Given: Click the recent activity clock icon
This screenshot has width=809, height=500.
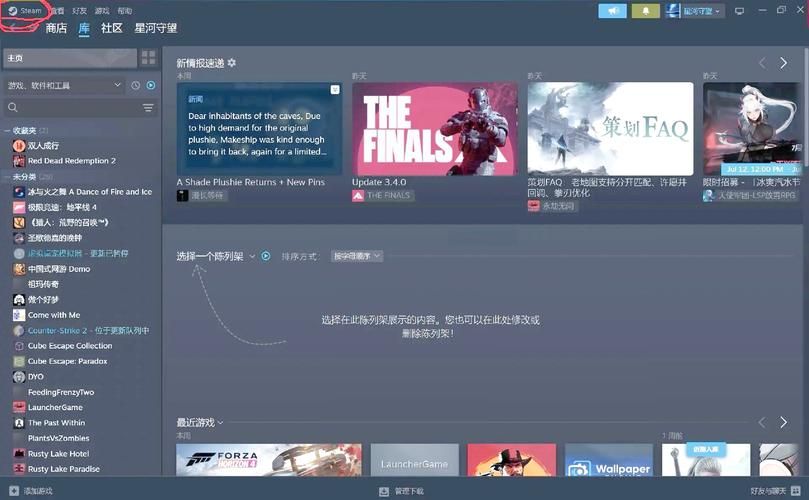Looking at the screenshot, I should click(136, 86).
